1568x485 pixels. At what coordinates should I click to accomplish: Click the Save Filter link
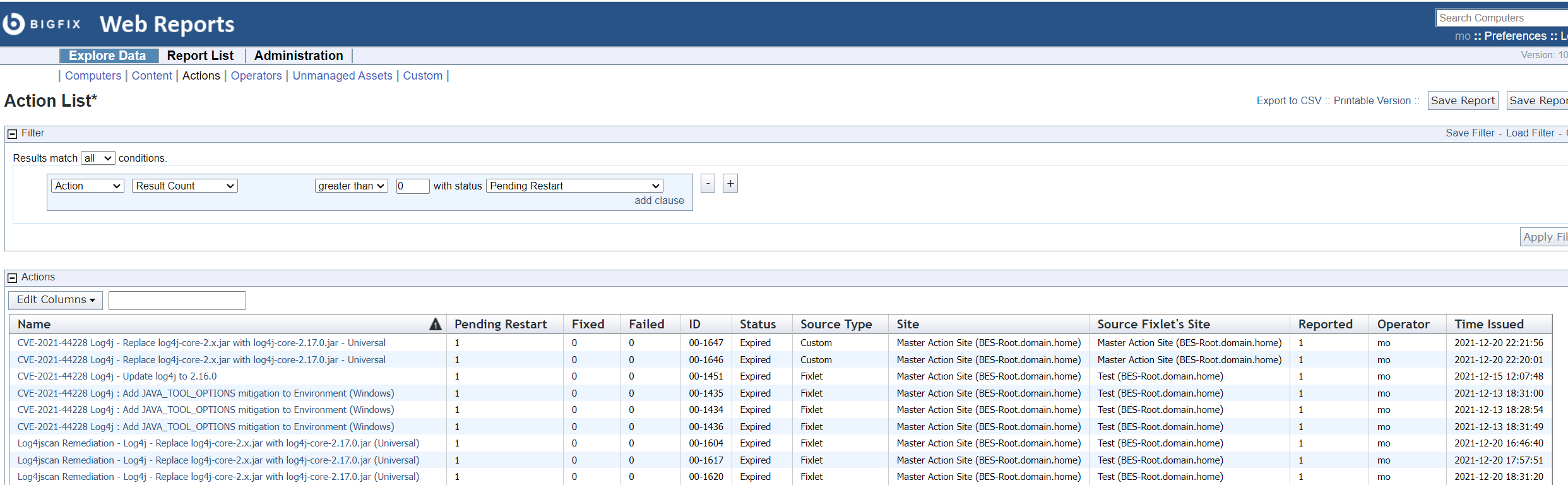(1470, 133)
